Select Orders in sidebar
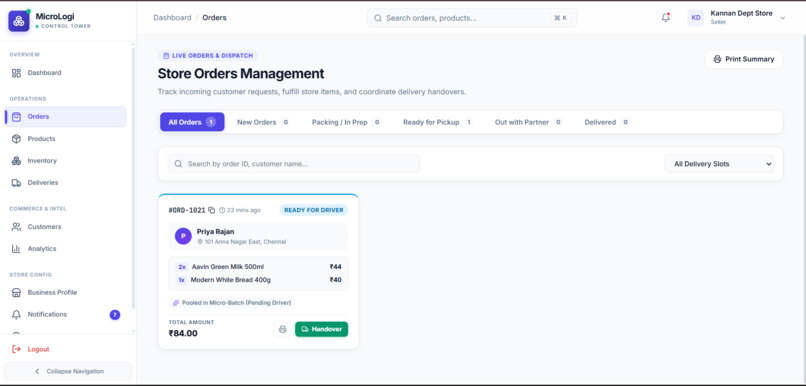 (x=65, y=117)
